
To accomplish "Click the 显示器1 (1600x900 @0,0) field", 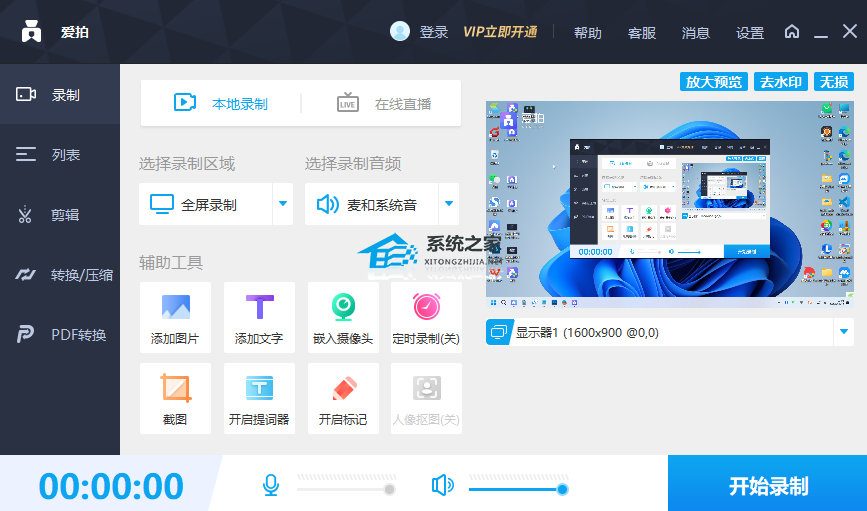I will pyautogui.click(x=670, y=332).
